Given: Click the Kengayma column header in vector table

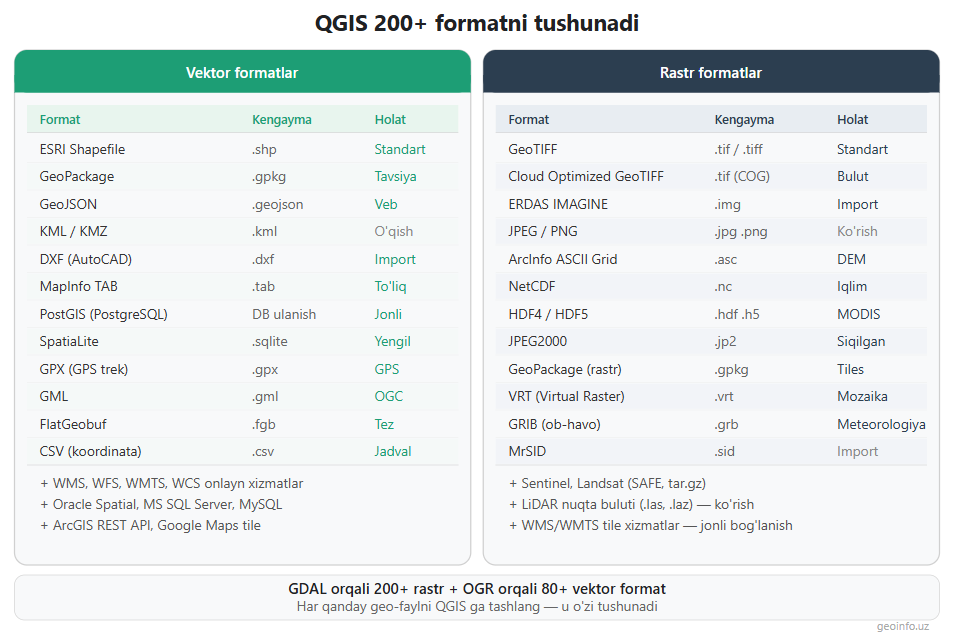Looking at the screenshot, I should tap(282, 119).
